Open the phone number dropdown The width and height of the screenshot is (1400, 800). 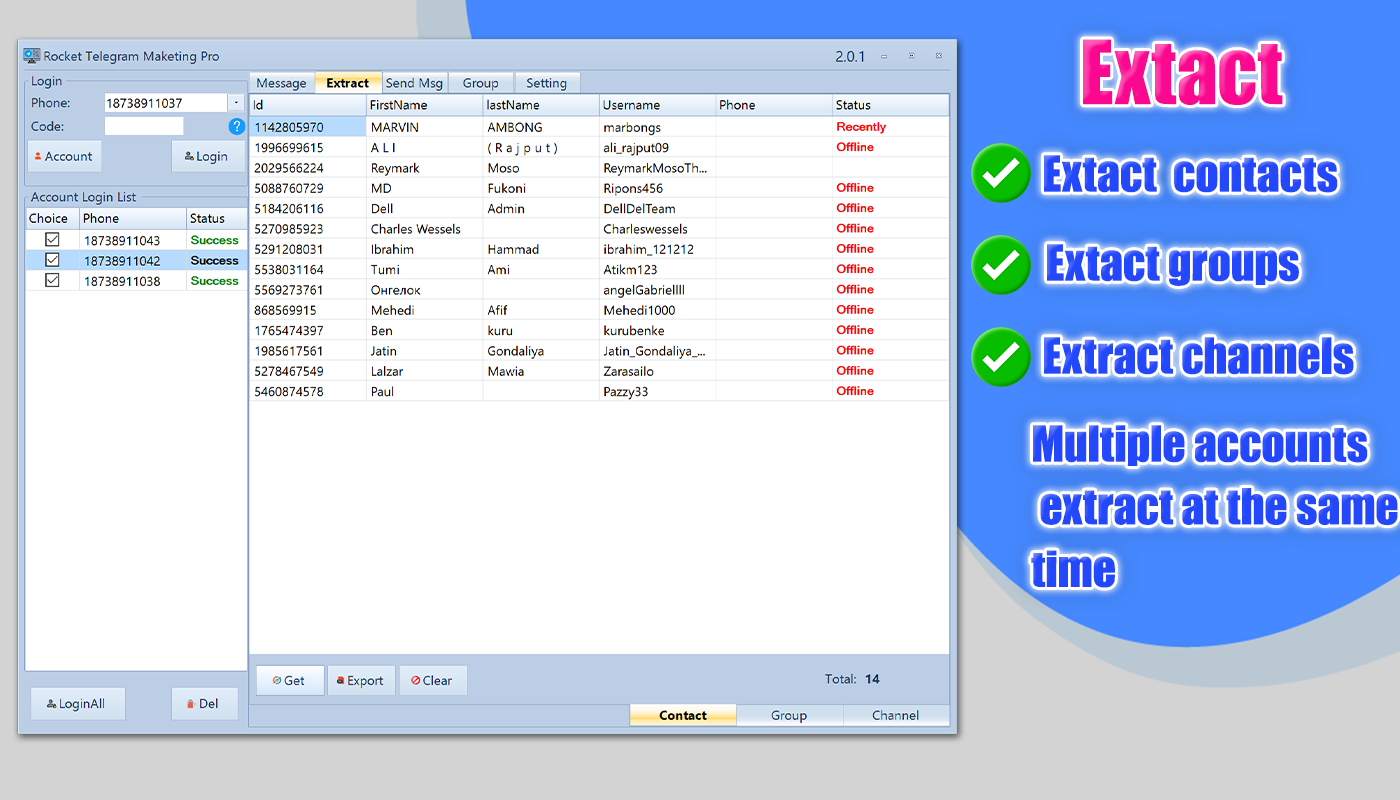pyautogui.click(x=235, y=102)
